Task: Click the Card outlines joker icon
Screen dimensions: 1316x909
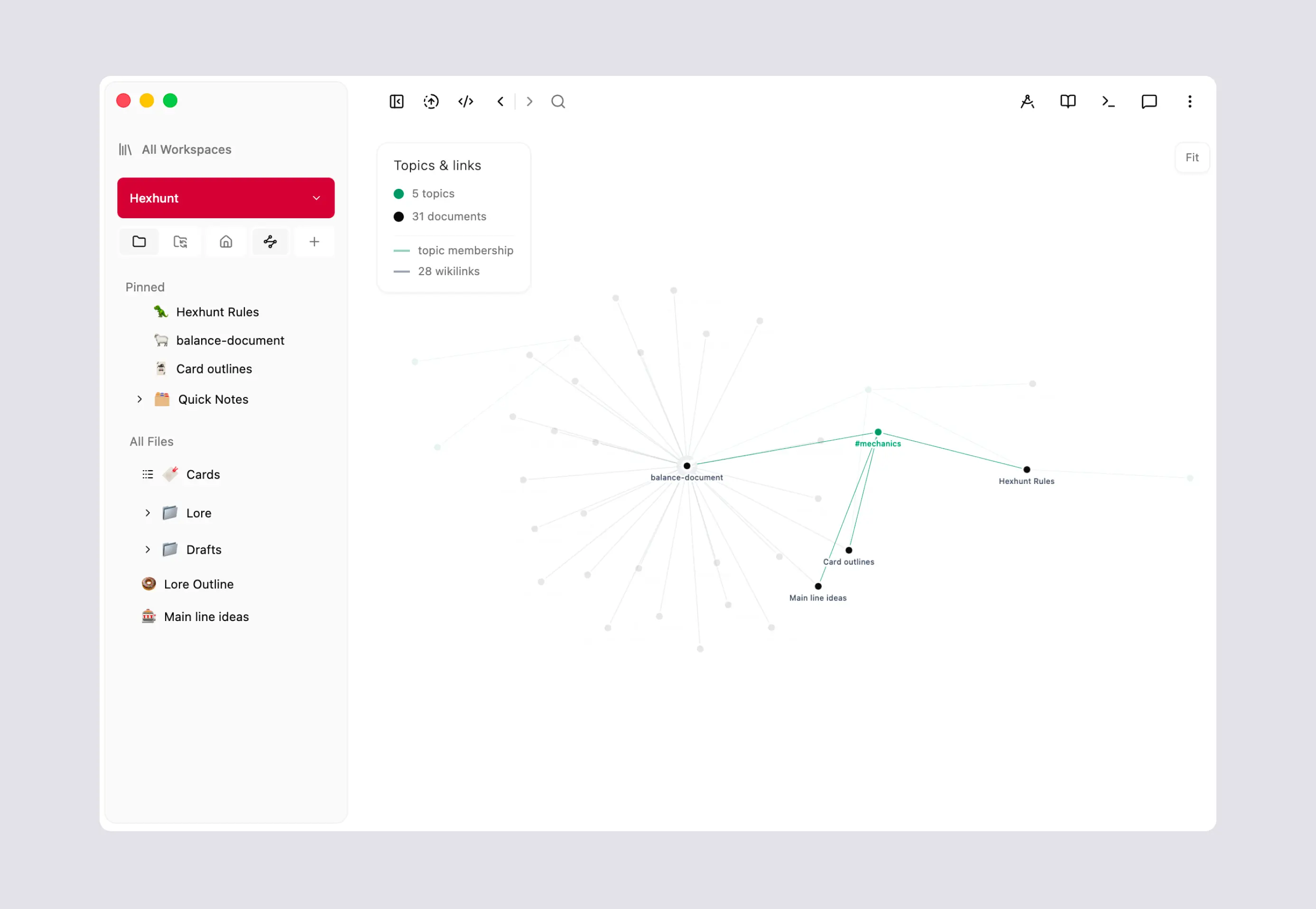Action: pyautogui.click(x=161, y=369)
